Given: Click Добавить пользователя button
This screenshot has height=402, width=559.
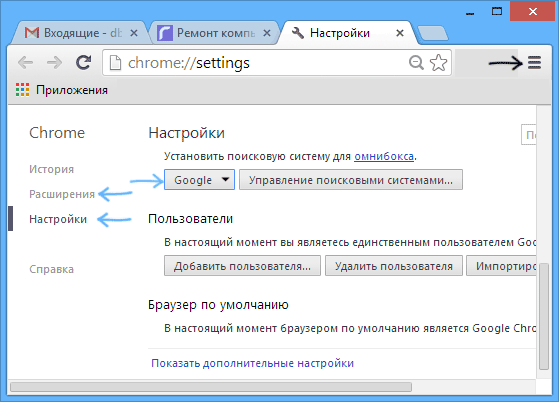Looking at the screenshot, I should click(242, 266).
